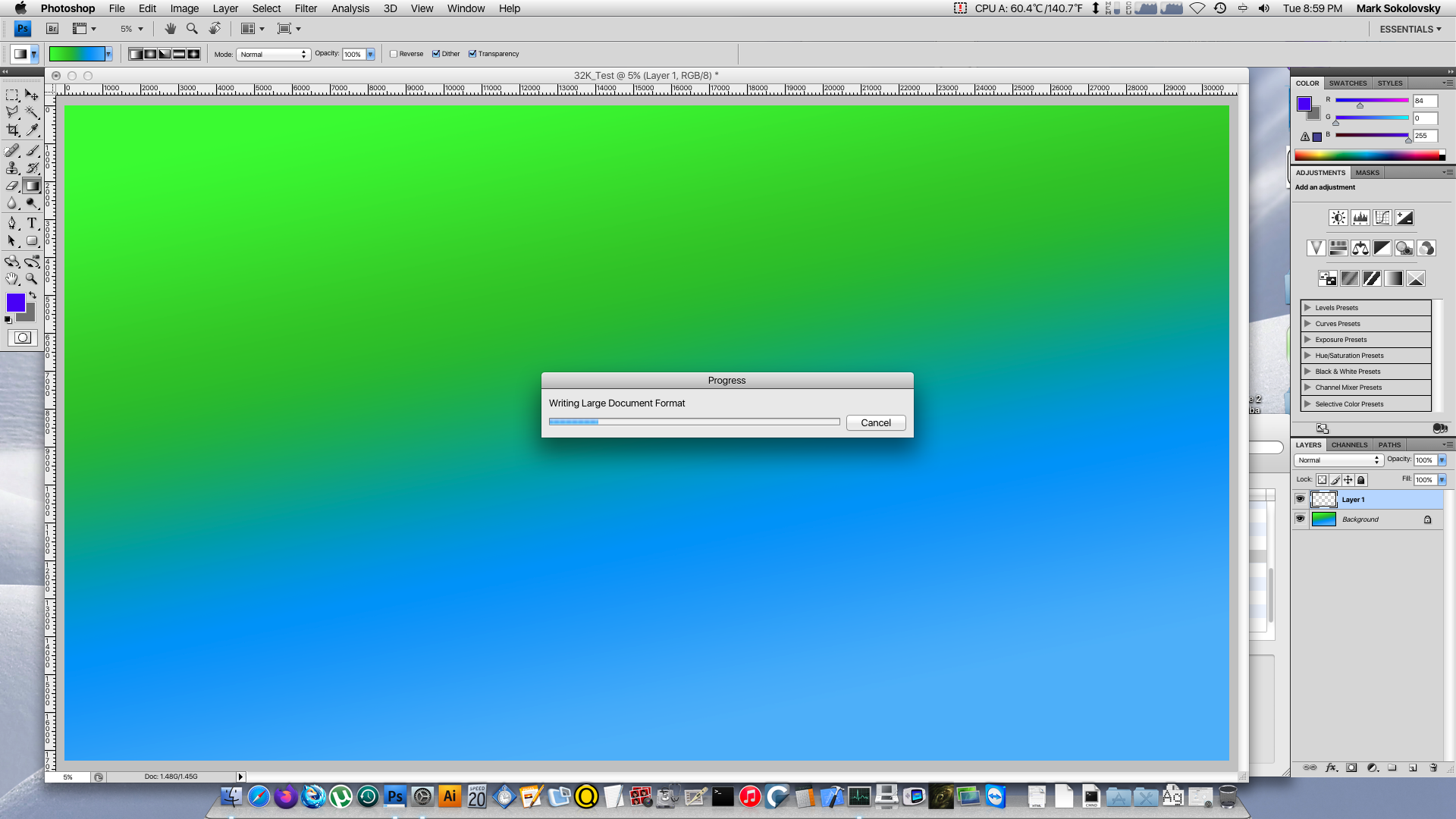Hide the Background layer visibility eye
The height and width of the screenshot is (819, 1456).
click(1300, 519)
